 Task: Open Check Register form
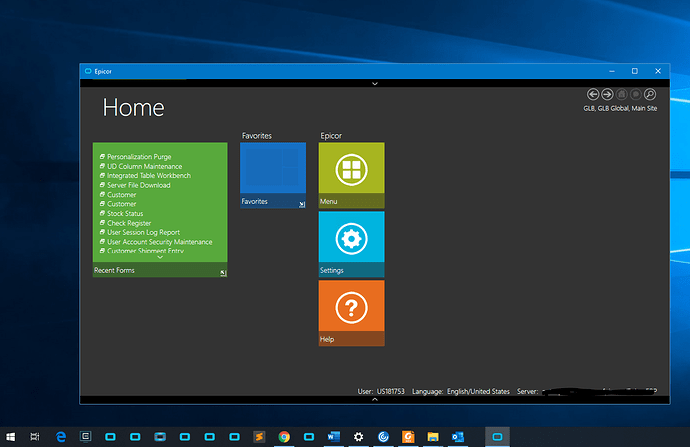tap(129, 223)
